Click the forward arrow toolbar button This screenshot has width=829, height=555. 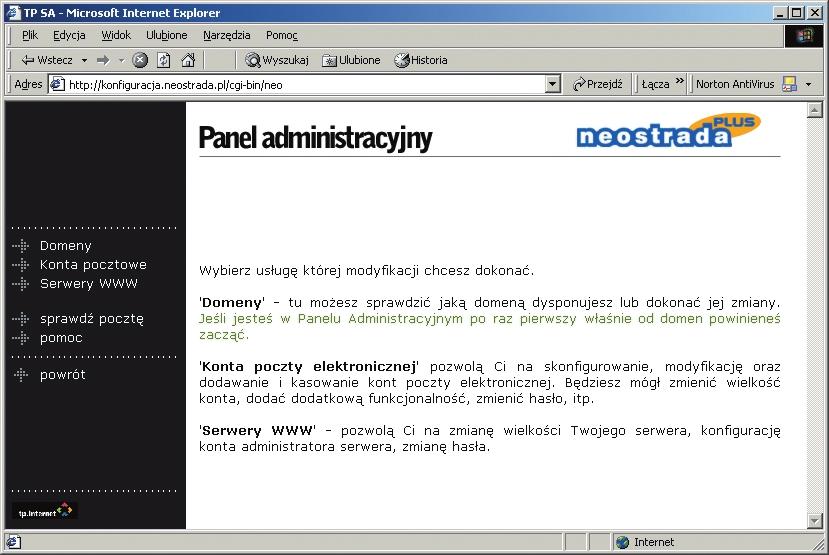pyautogui.click(x=103, y=60)
